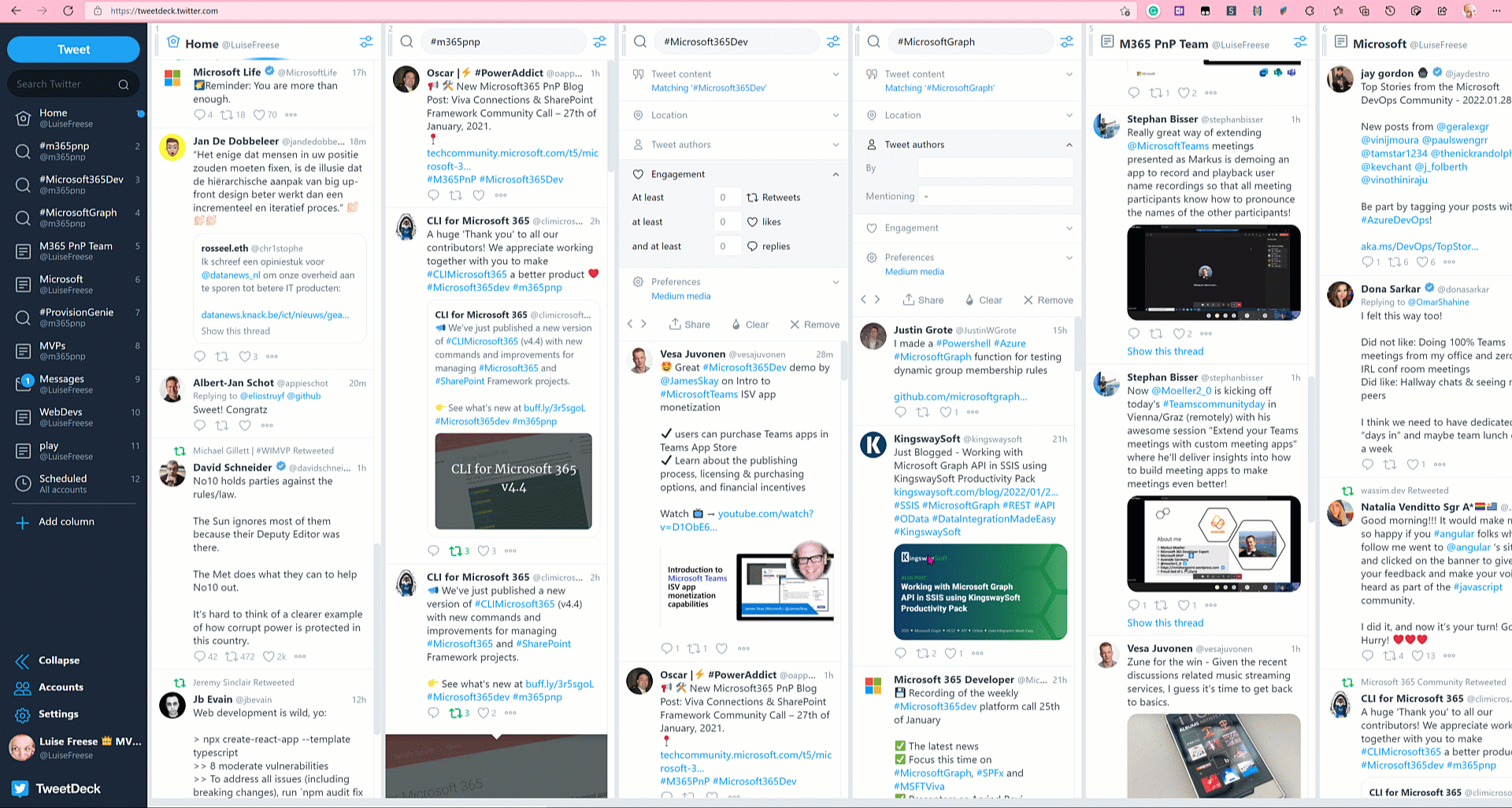This screenshot has width=1512, height=808.
Task: Open CLI for Microsoft 365 v4.4 image
Action: pos(513,481)
